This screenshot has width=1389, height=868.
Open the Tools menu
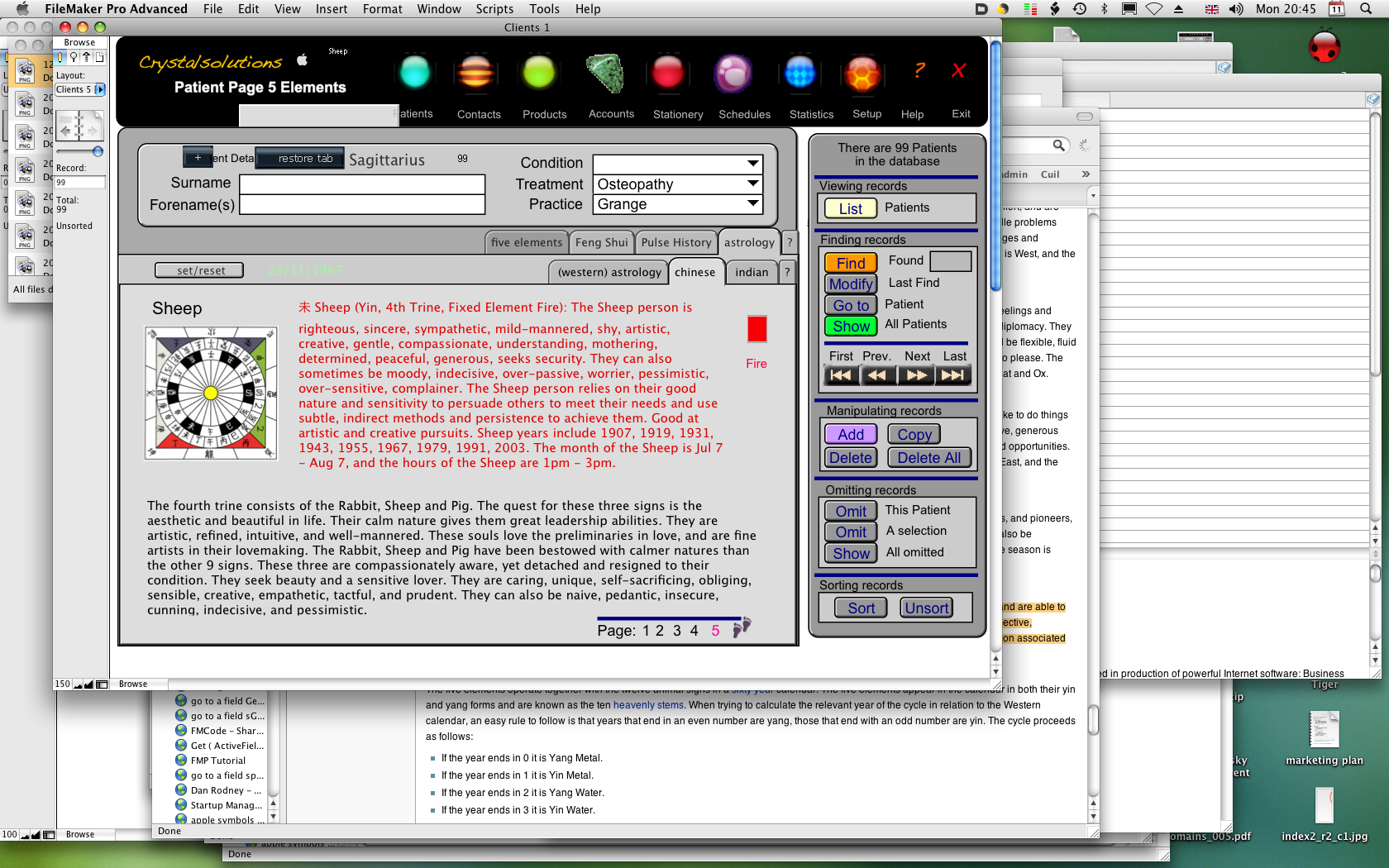click(544, 8)
